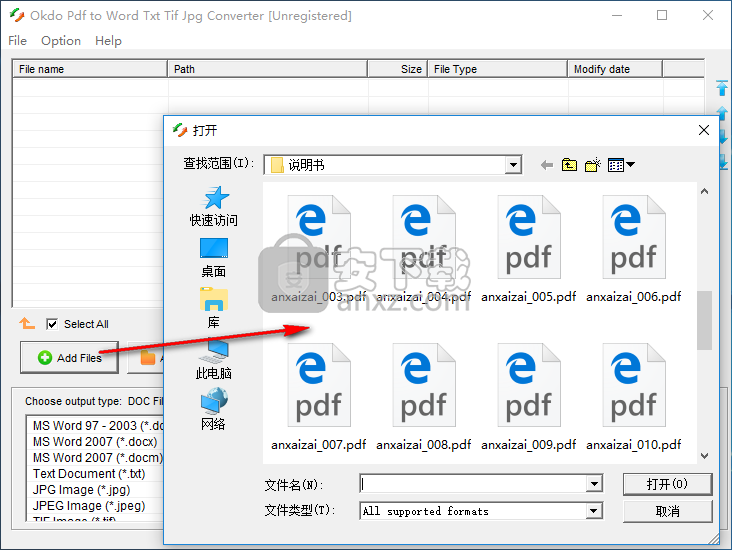
Task: Select Text Document (*.txt) output type
Action: (89, 473)
